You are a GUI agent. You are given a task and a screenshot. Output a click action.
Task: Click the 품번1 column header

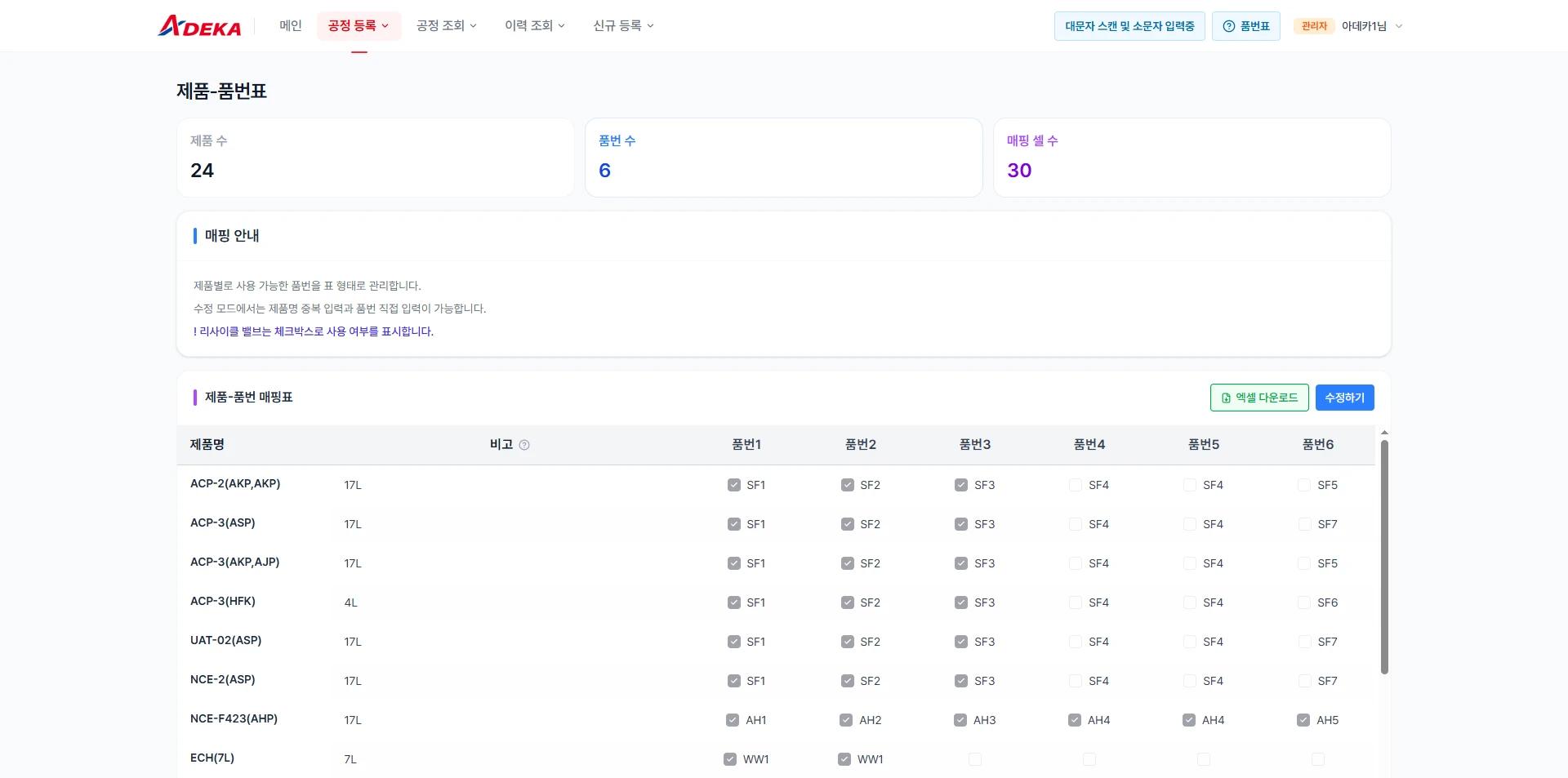coord(746,444)
